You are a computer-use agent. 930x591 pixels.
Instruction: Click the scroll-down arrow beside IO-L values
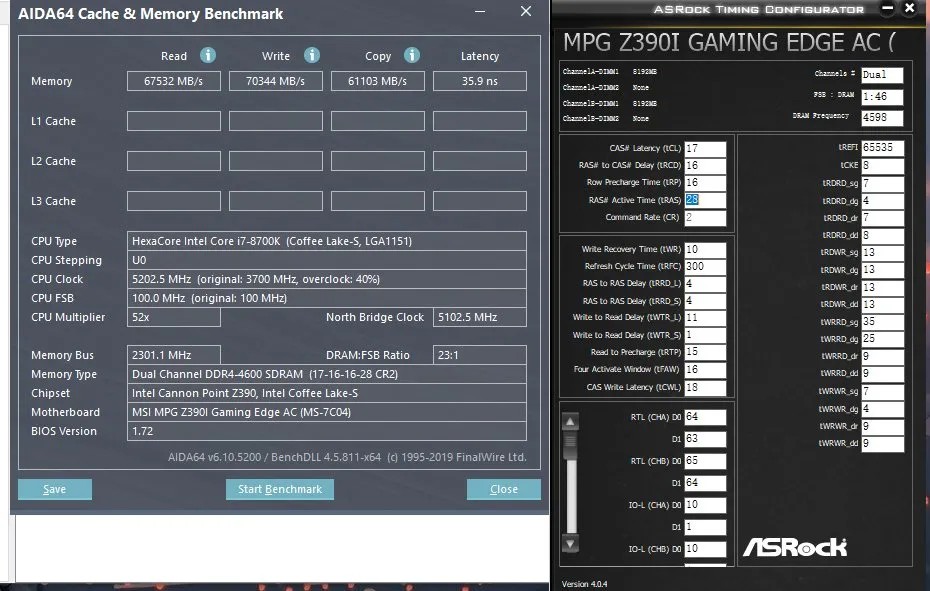coord(571,544)
